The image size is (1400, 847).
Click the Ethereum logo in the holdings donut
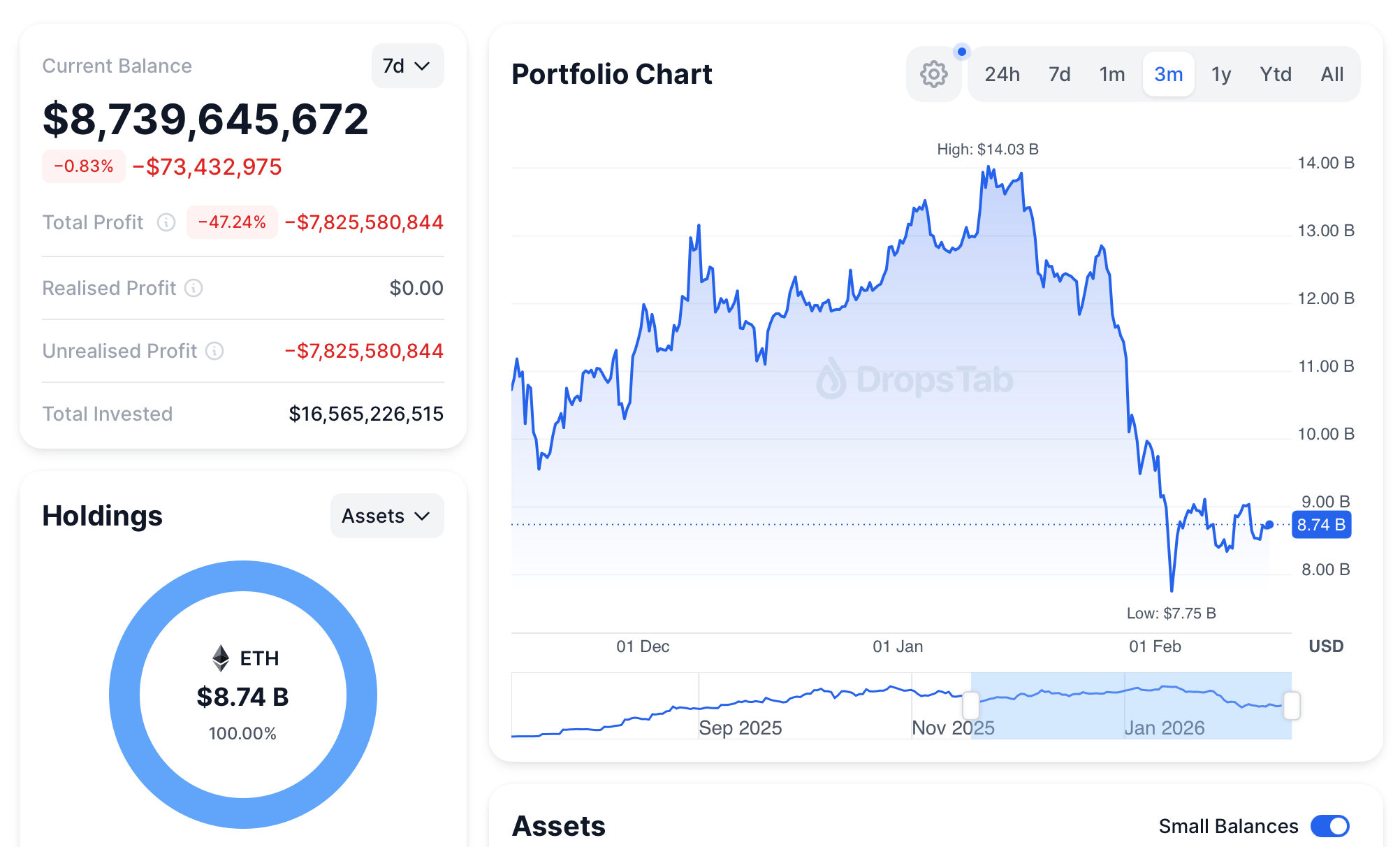point(221,658)
